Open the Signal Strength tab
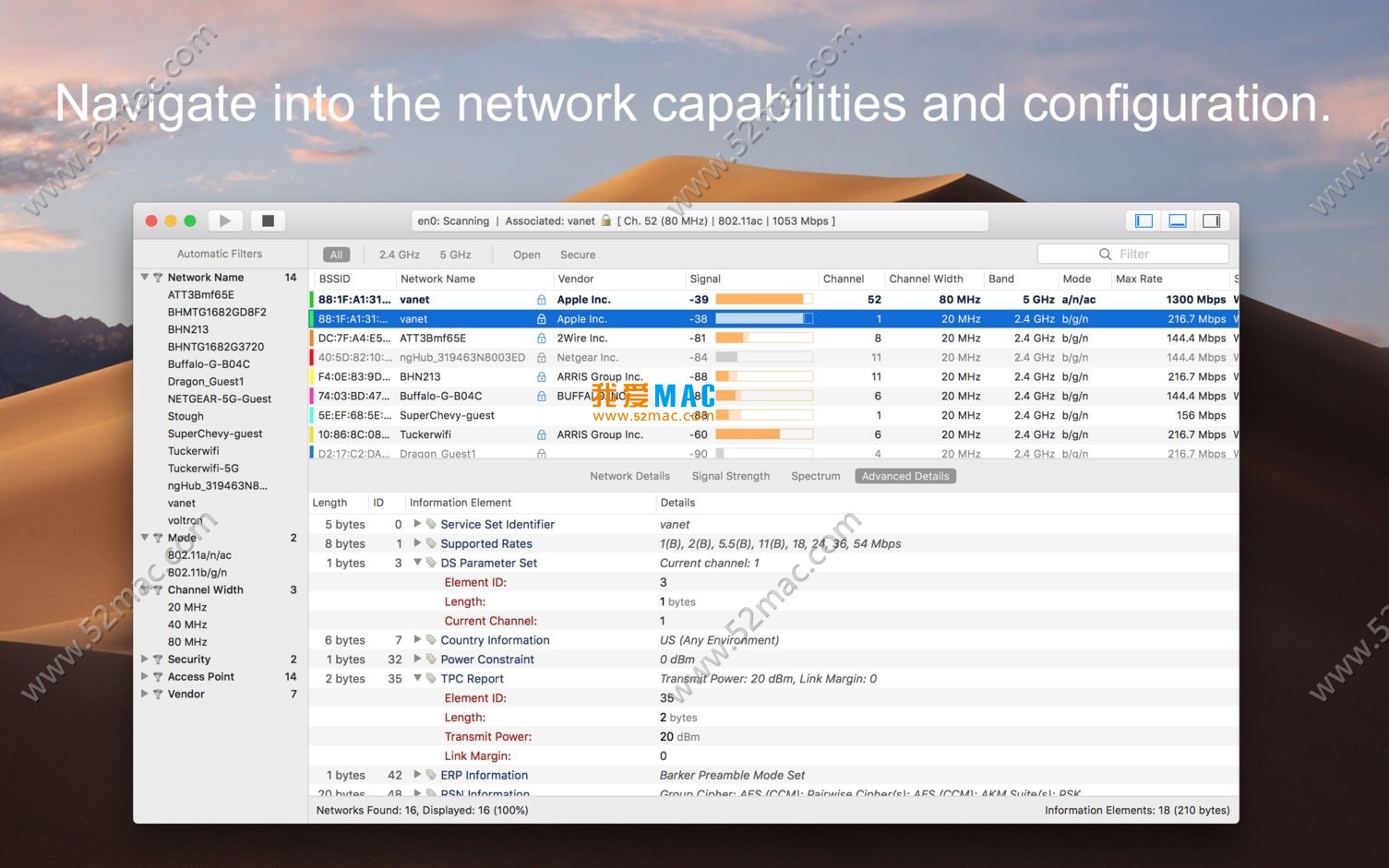The height and width of the screenshot is (868, 1389). pos(730,476)
